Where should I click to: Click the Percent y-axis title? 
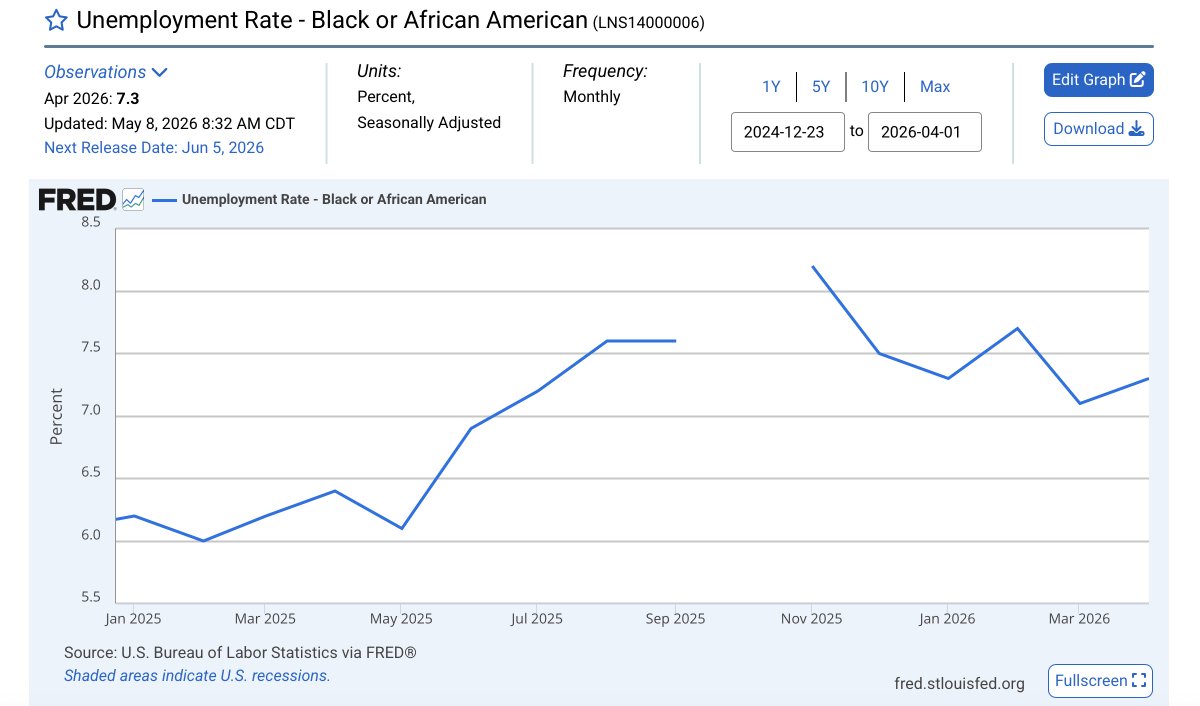point(56,416)
